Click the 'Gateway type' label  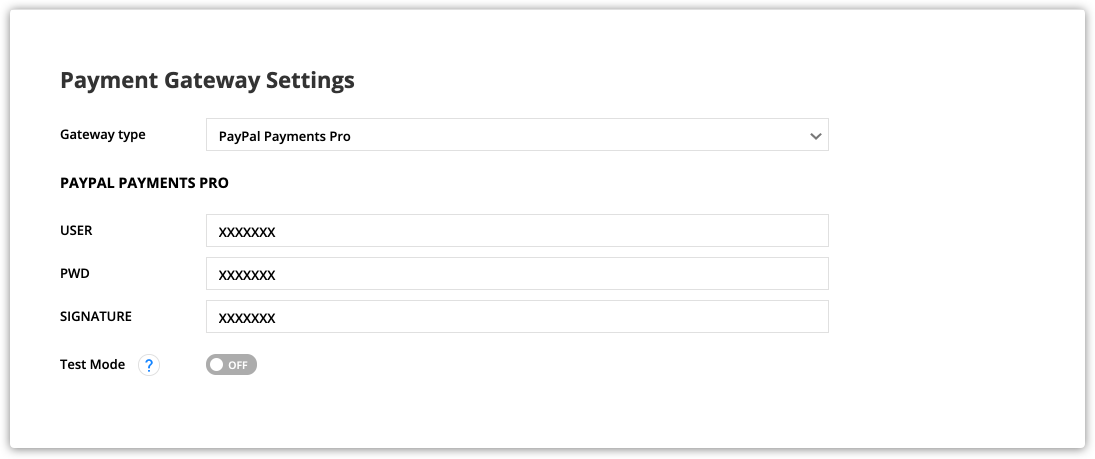[x=103, y=135]
